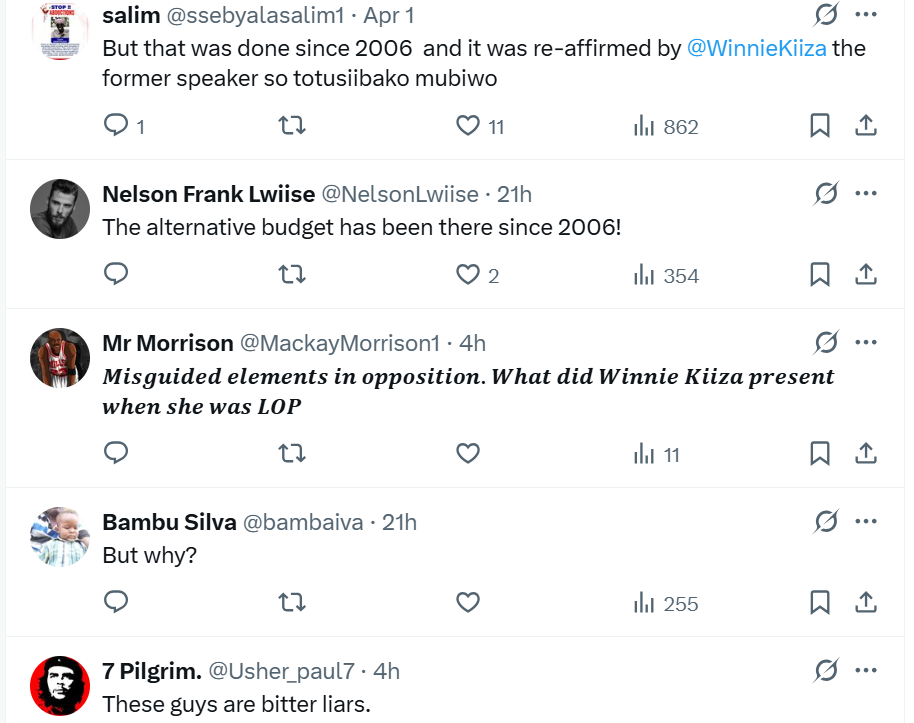
Task: Open Grok icon on salim's tweet
Action: click(x=826, y=15)
